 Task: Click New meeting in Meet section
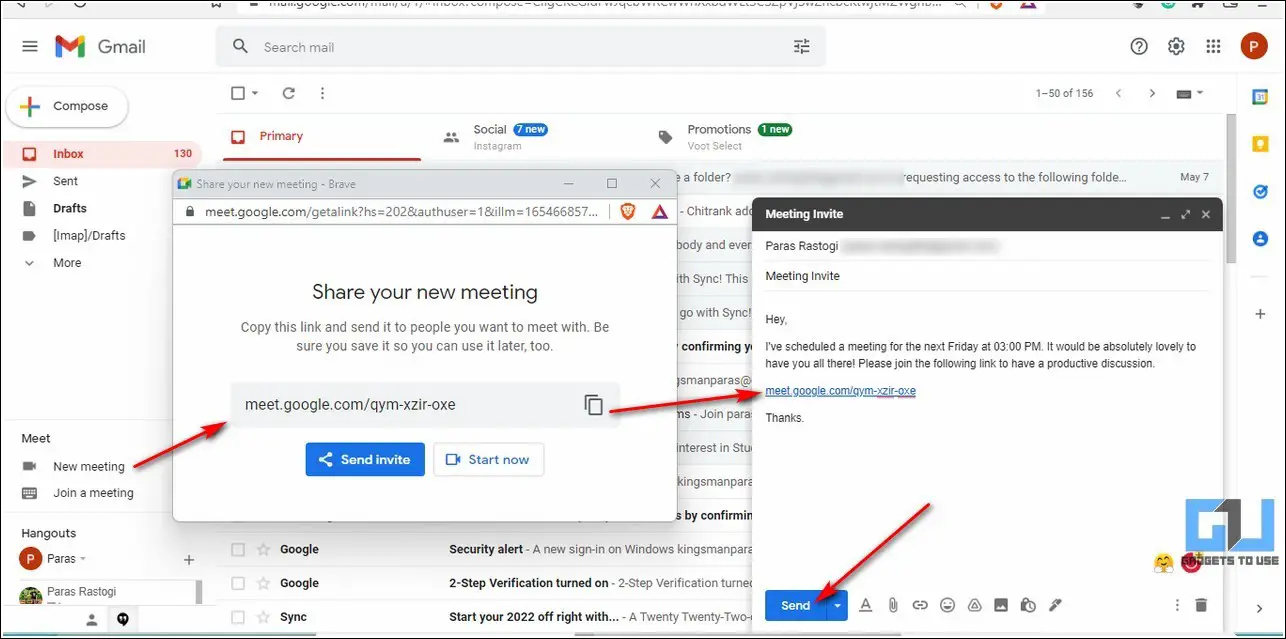pos(88,467)
